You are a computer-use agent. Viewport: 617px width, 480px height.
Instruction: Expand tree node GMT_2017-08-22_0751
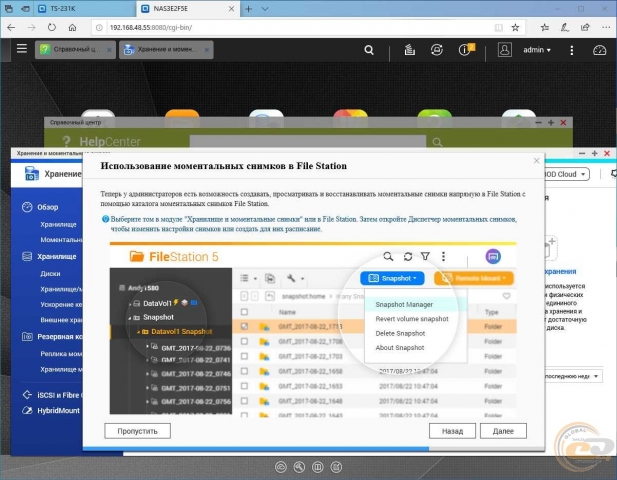(x=147, y=388)
